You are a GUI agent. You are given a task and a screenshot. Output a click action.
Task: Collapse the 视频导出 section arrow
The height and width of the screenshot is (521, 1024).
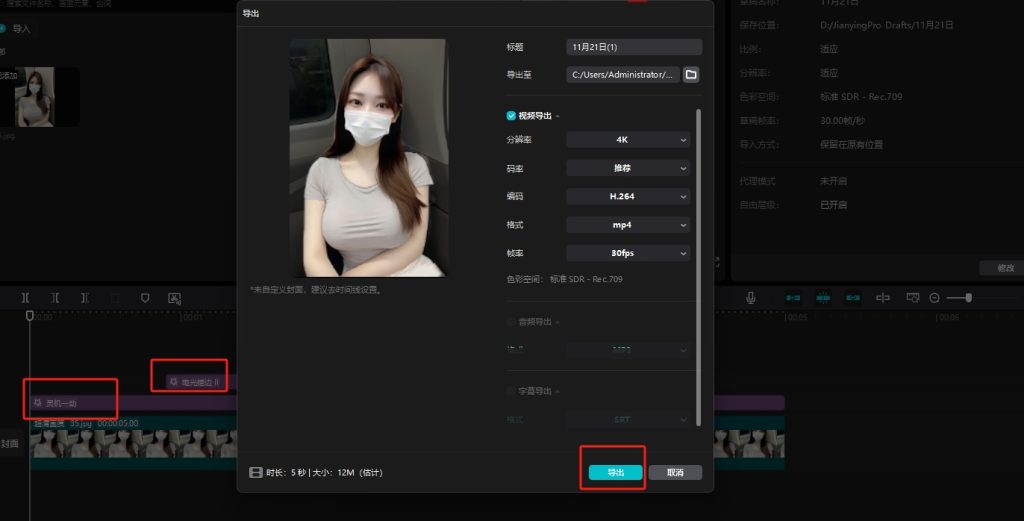558,116
